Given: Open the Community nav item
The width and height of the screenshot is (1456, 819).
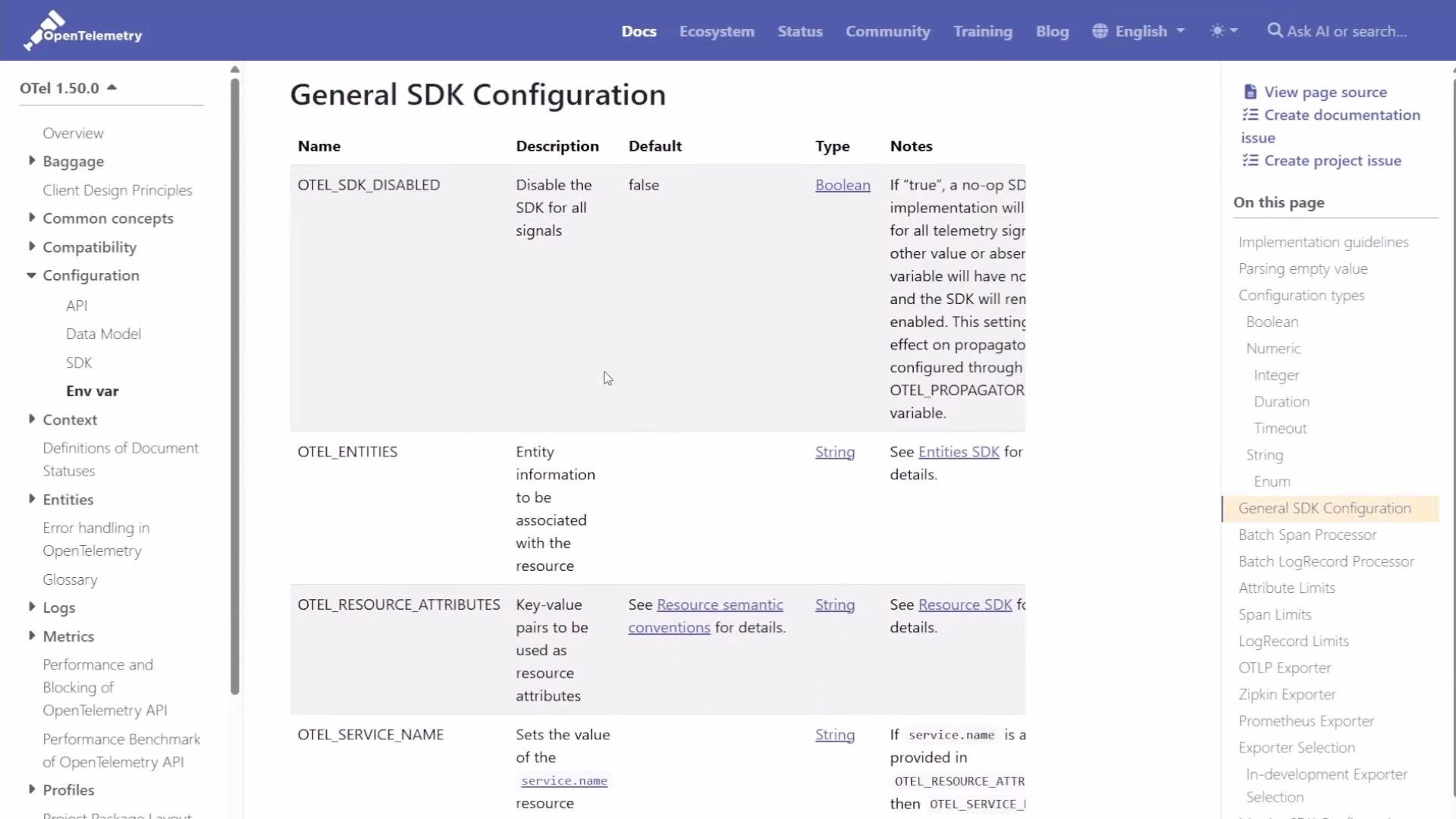Looking at the screenshot, I should [888, 31].
